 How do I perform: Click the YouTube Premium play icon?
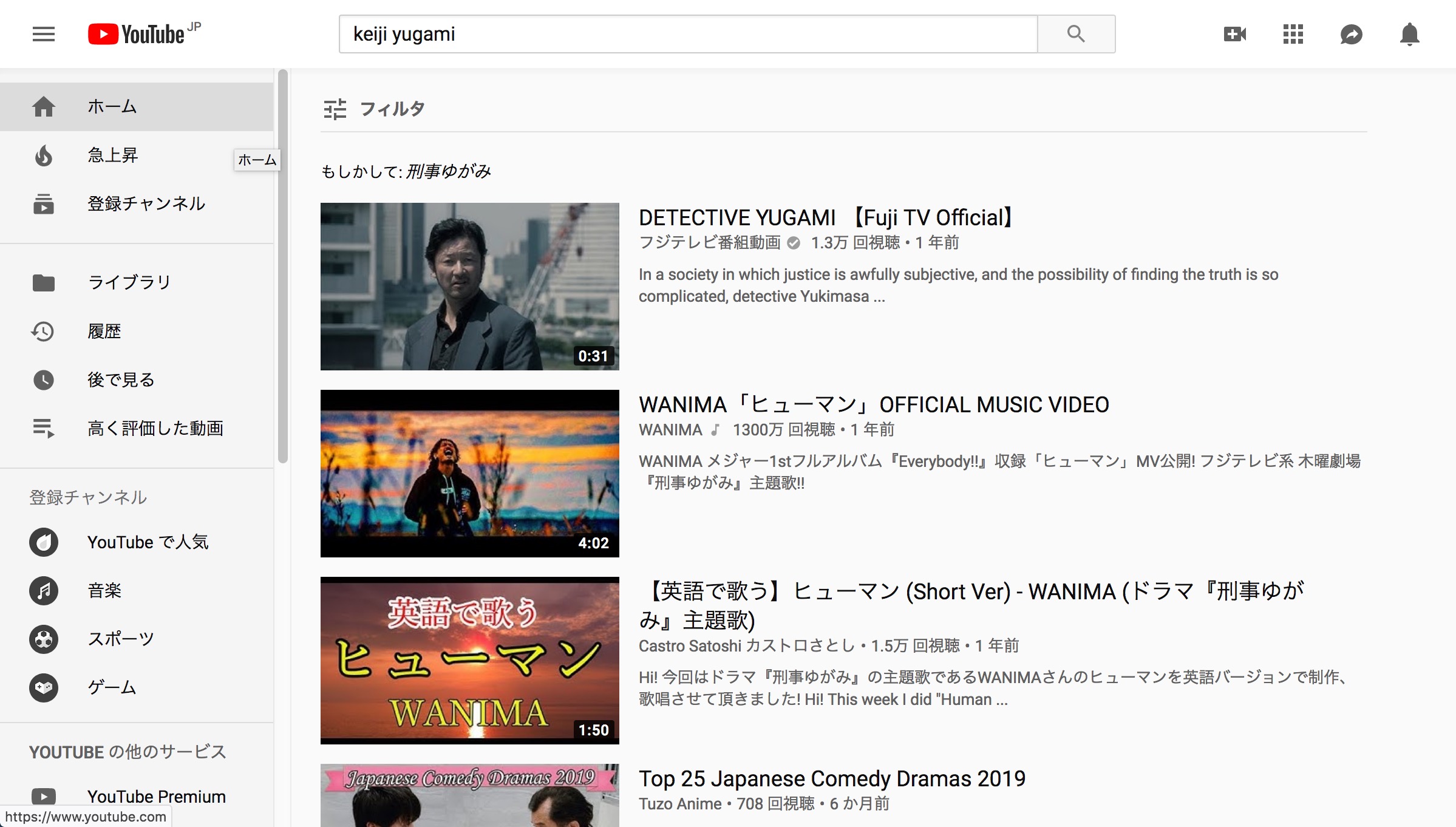coord(44,797)
